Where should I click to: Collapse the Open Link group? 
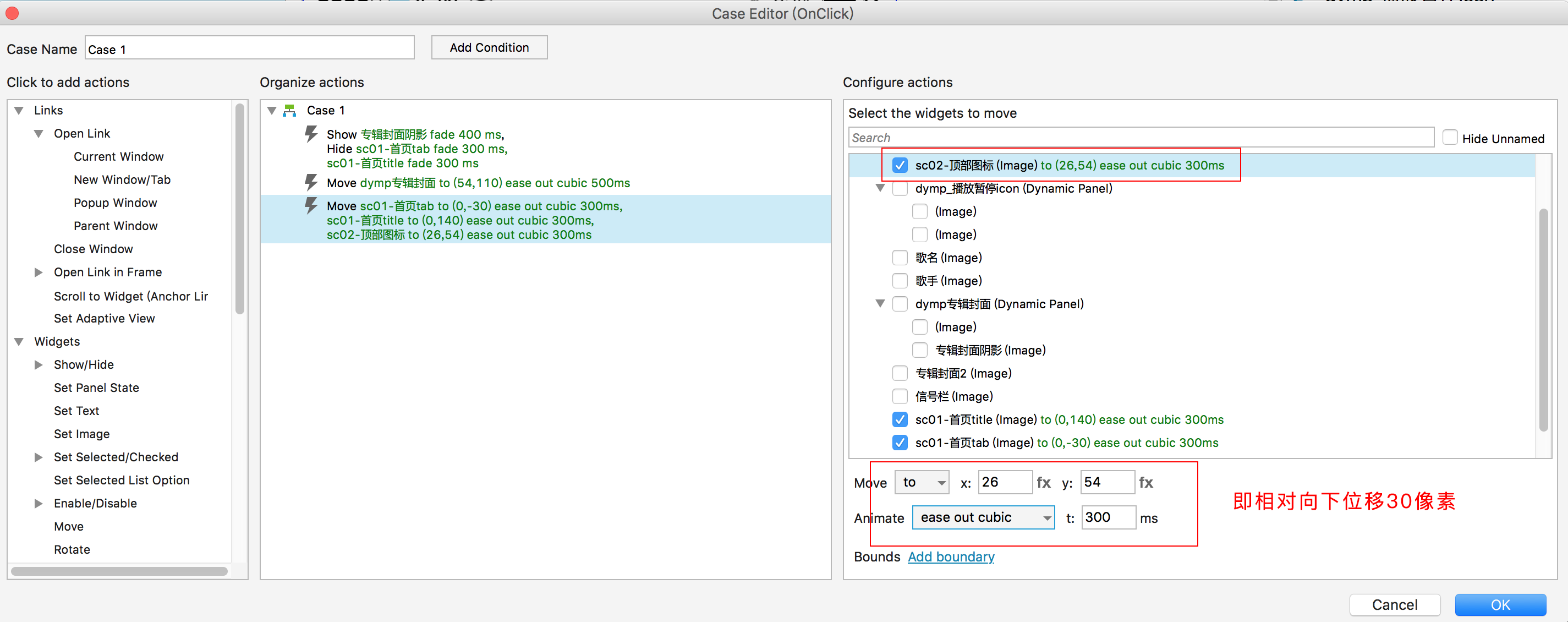click(39, 133)
